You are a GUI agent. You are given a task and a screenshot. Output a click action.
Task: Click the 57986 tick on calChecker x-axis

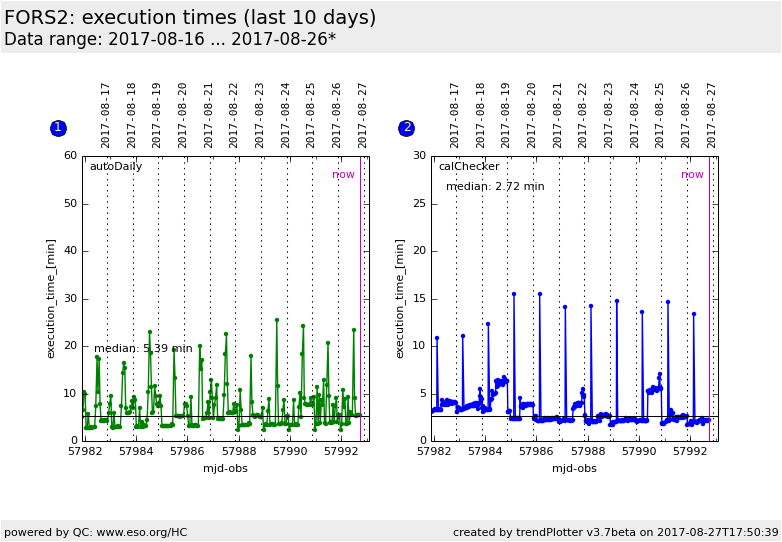536,452
